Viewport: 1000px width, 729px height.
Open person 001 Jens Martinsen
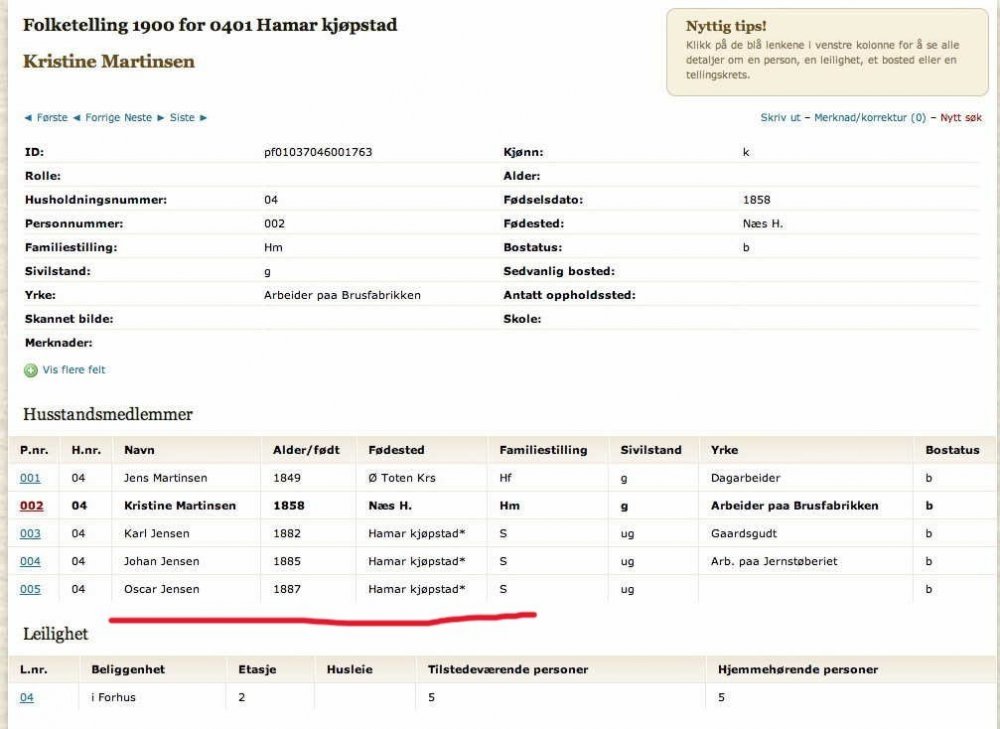[30, 478]
